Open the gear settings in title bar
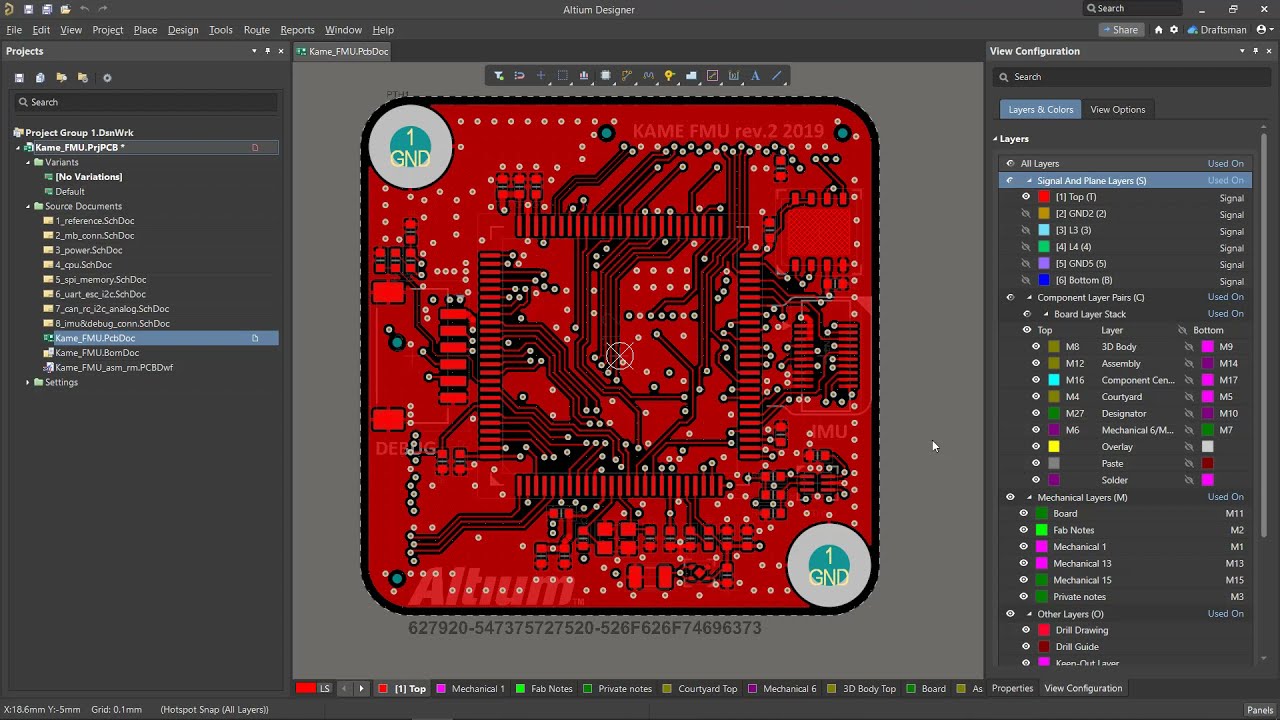1280x720 pixels. click(1174, 30)
